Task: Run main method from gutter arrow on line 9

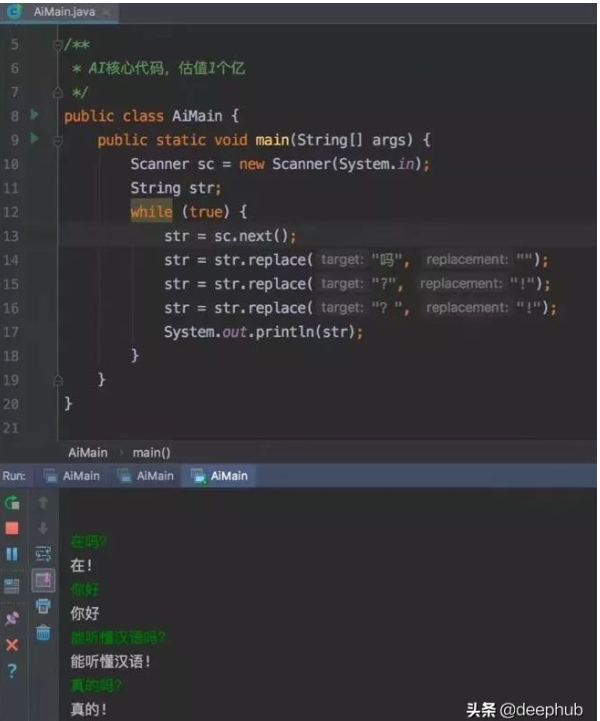Action: point(34,138)
